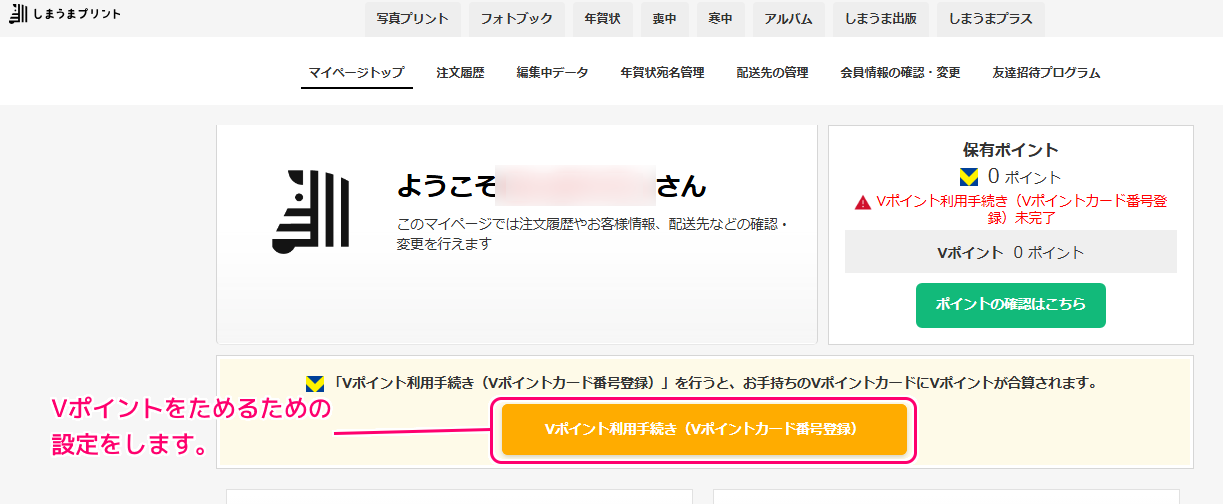Viewport: 1223px width, 504px height.
Task: Click the large zebra logo beside welcome text
Action: [x=310, y=211]
